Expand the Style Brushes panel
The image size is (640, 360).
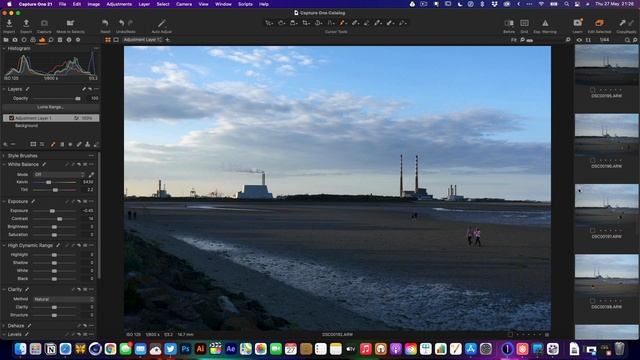tap(4, 156)
